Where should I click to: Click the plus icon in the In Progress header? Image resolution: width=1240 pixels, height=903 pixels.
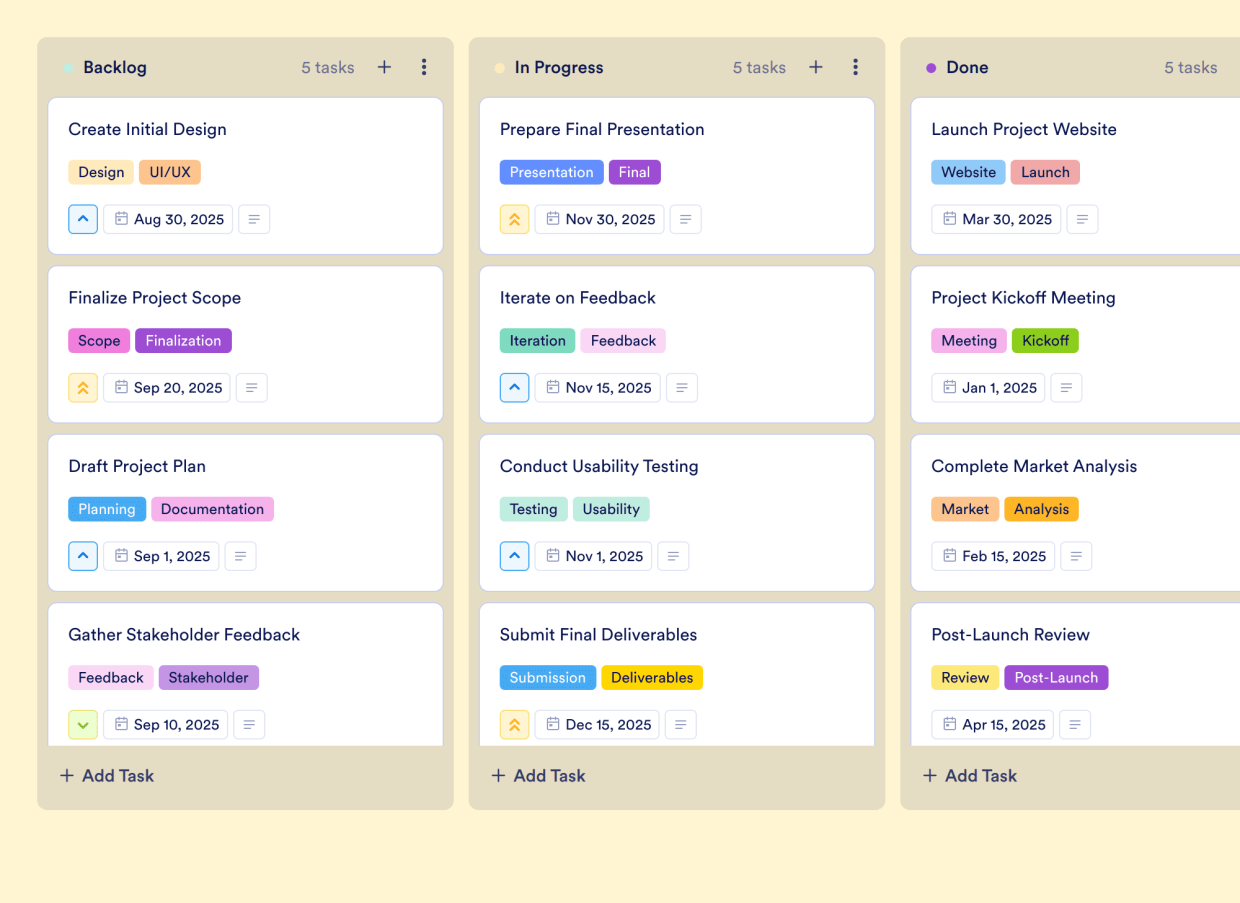(816, 67)
